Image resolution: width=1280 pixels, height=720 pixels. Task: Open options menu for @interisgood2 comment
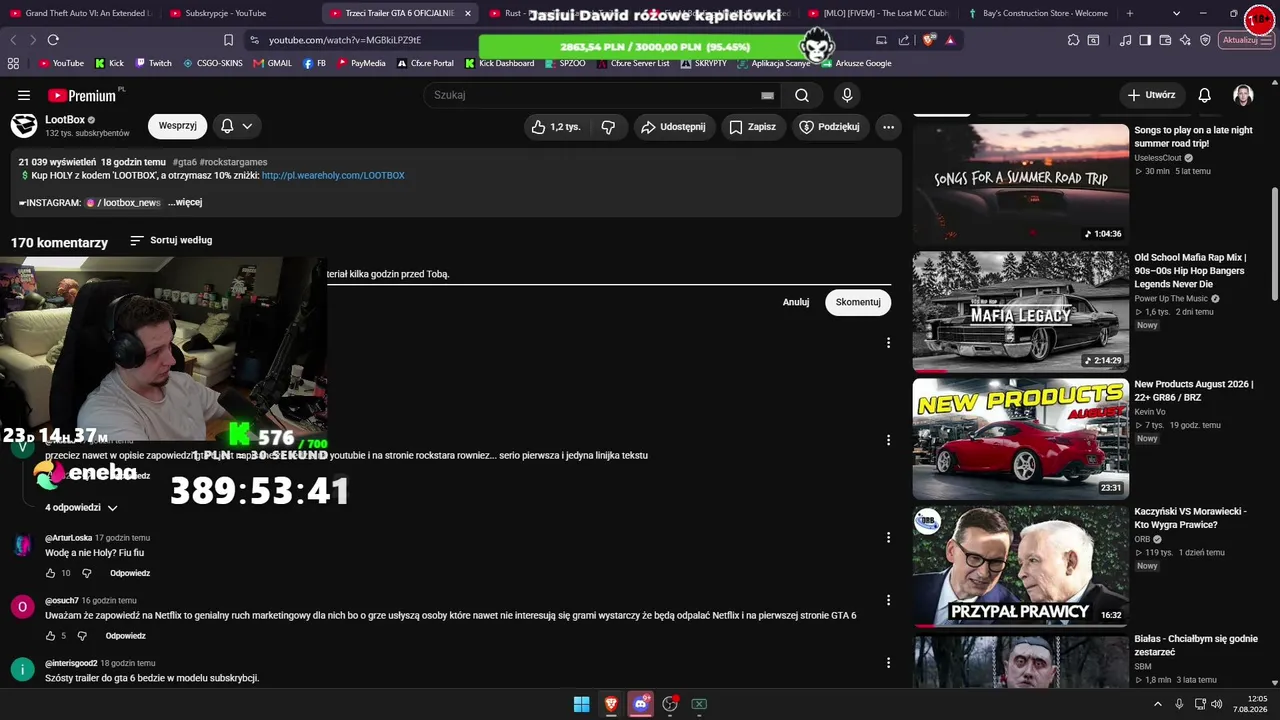pos(888,662)
